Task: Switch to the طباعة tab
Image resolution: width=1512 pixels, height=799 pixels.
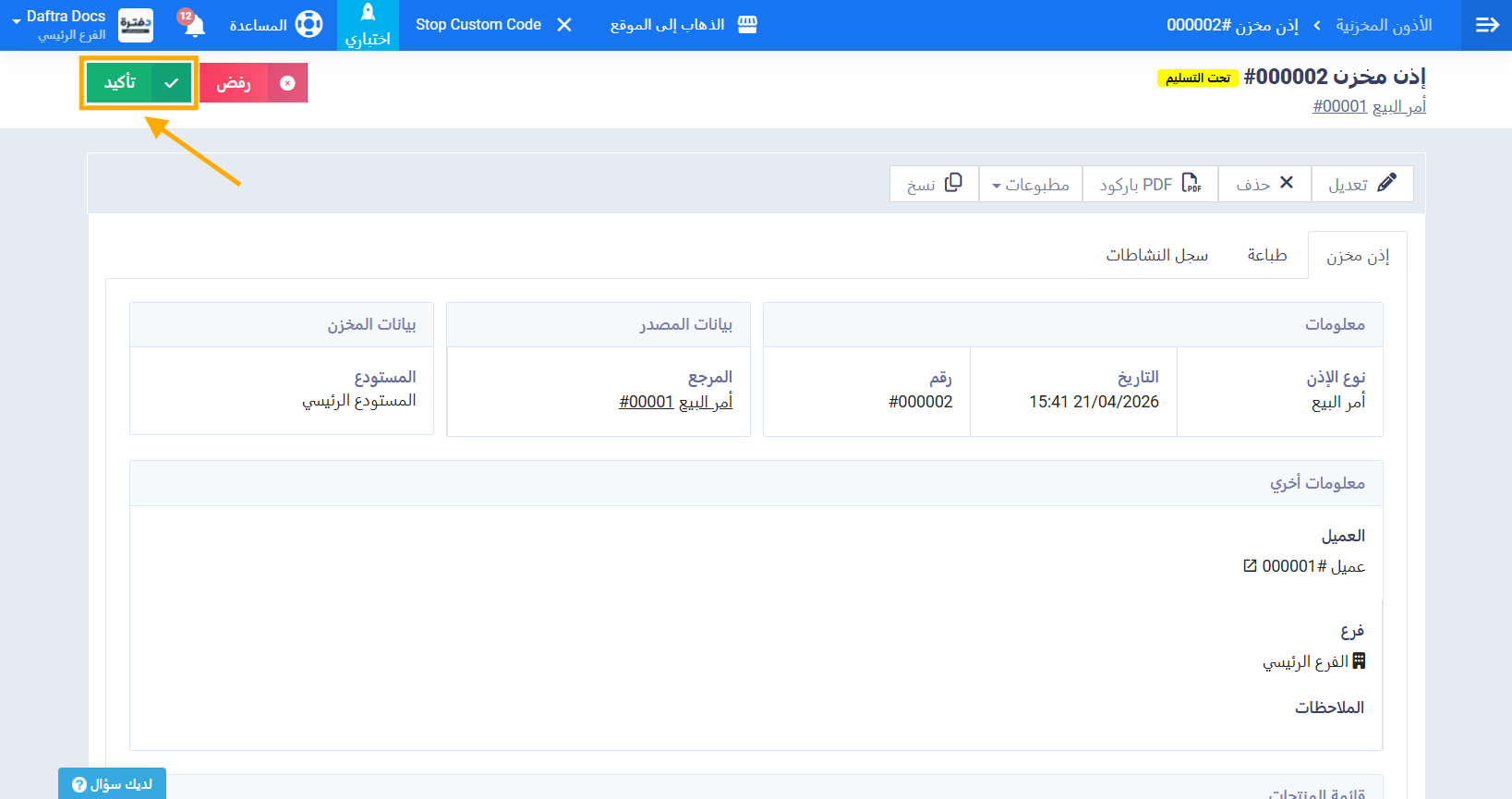Action: click(1266, 255)
